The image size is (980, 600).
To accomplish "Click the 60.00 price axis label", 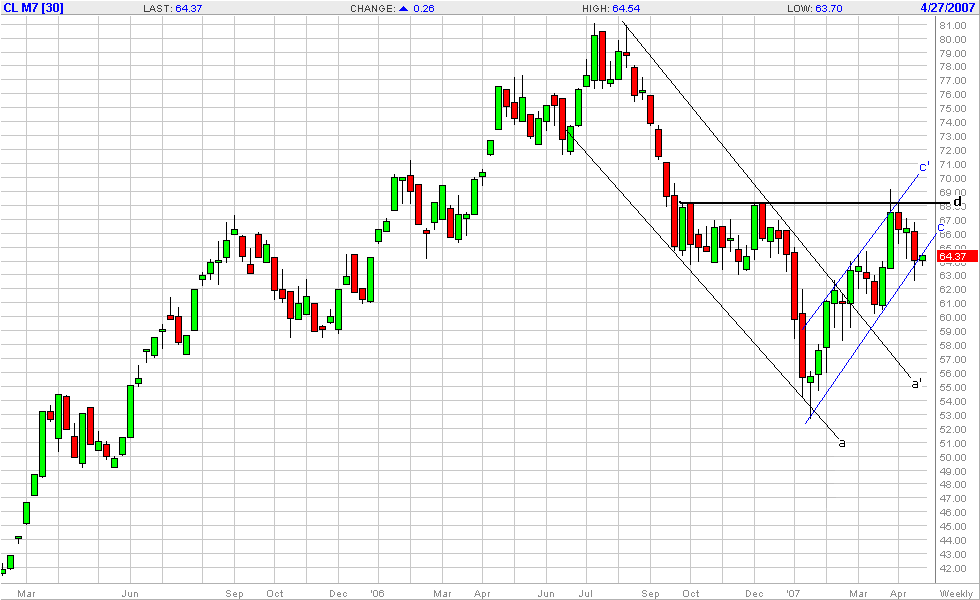I will pyautogui.click(x=953, y=318).
